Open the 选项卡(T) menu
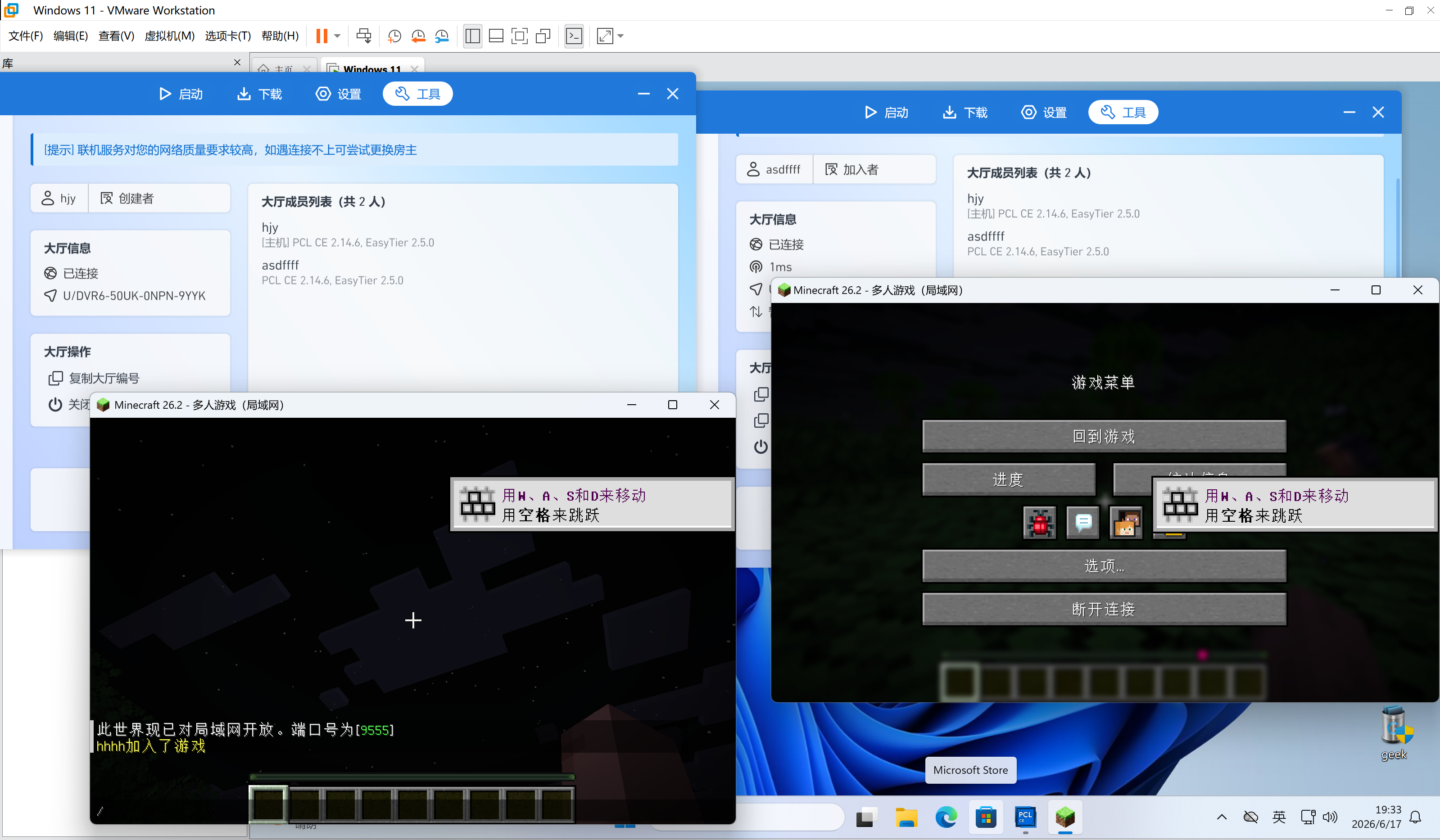Screen dimensions: 1440x840 click(x=228, y=36)
